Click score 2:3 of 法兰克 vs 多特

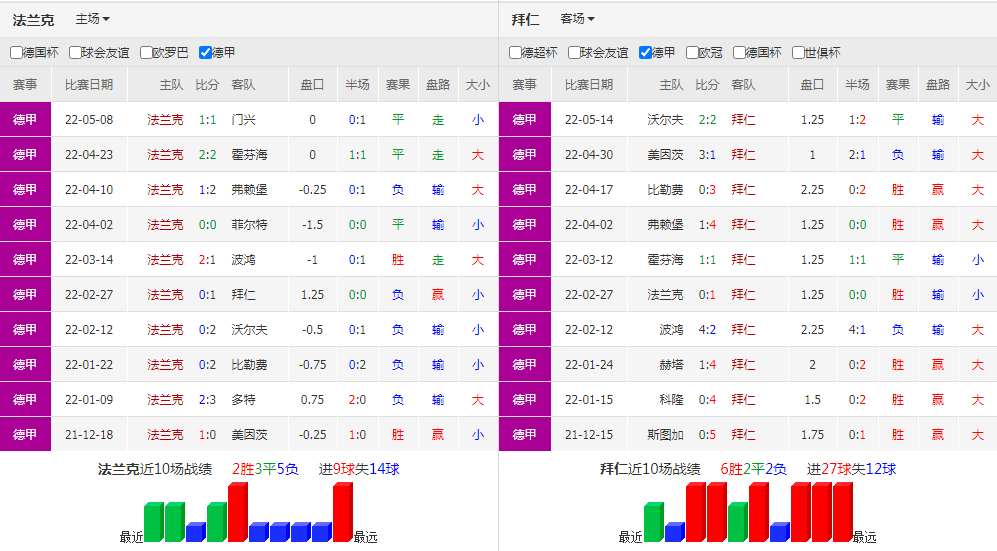click(x=207, y=400)
